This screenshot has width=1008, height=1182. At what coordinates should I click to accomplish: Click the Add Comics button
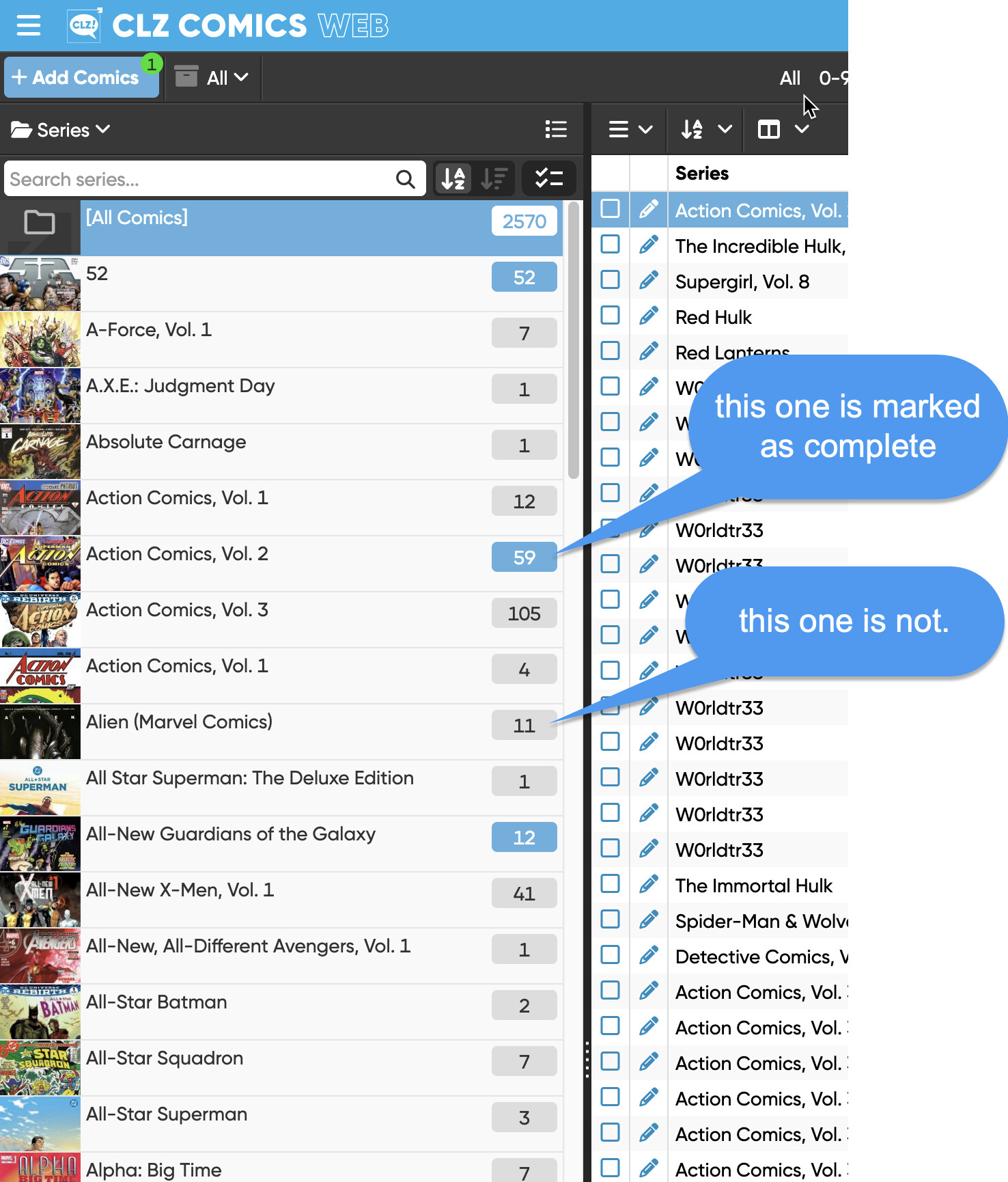[x=81, y=78]
